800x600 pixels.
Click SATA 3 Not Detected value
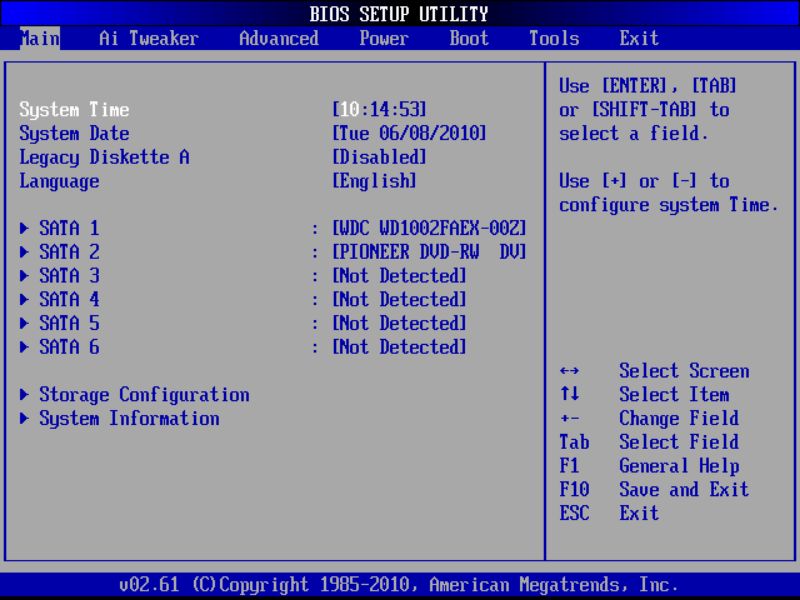(x=399, y=276)
